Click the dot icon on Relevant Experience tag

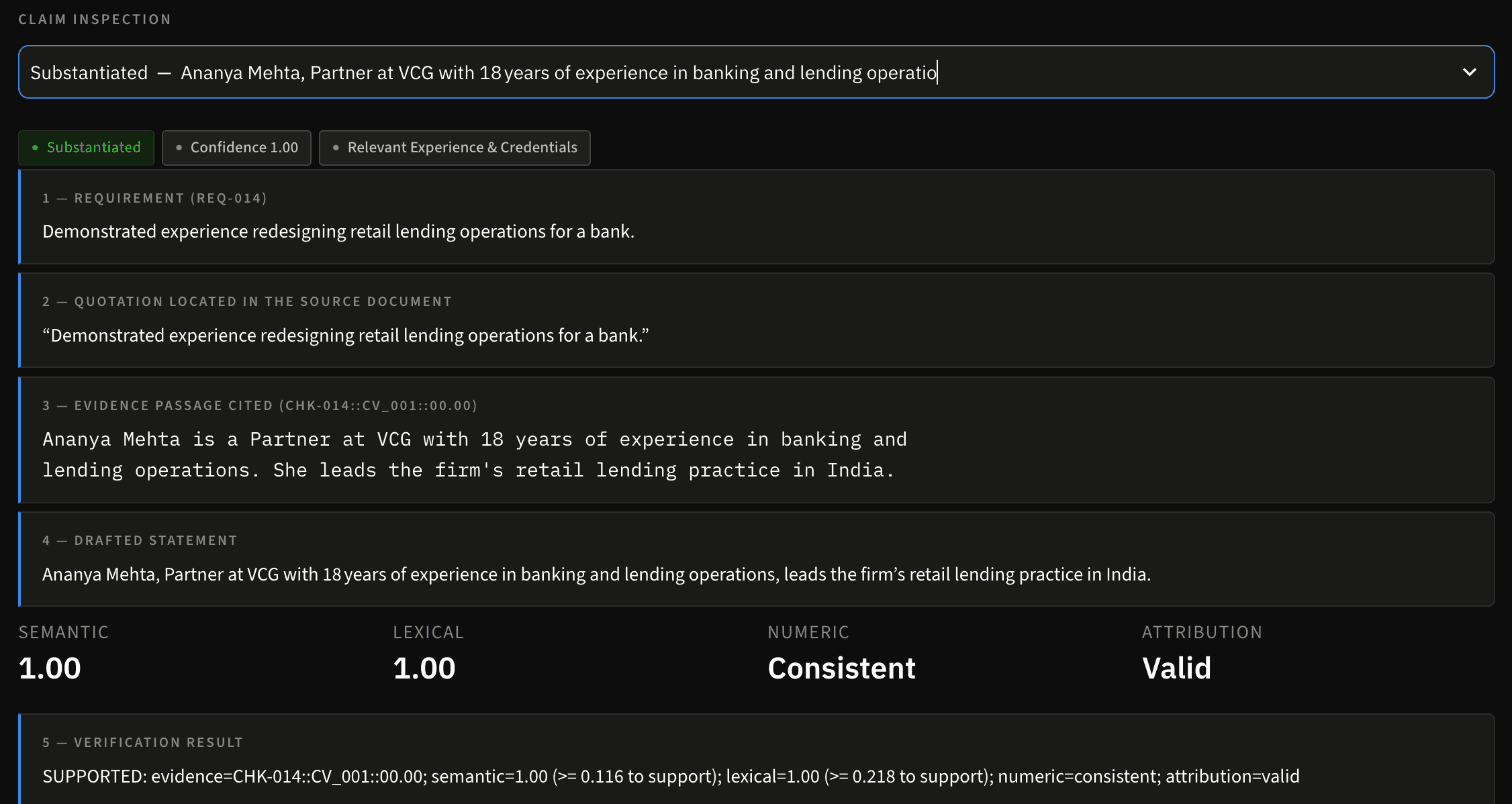336,147
